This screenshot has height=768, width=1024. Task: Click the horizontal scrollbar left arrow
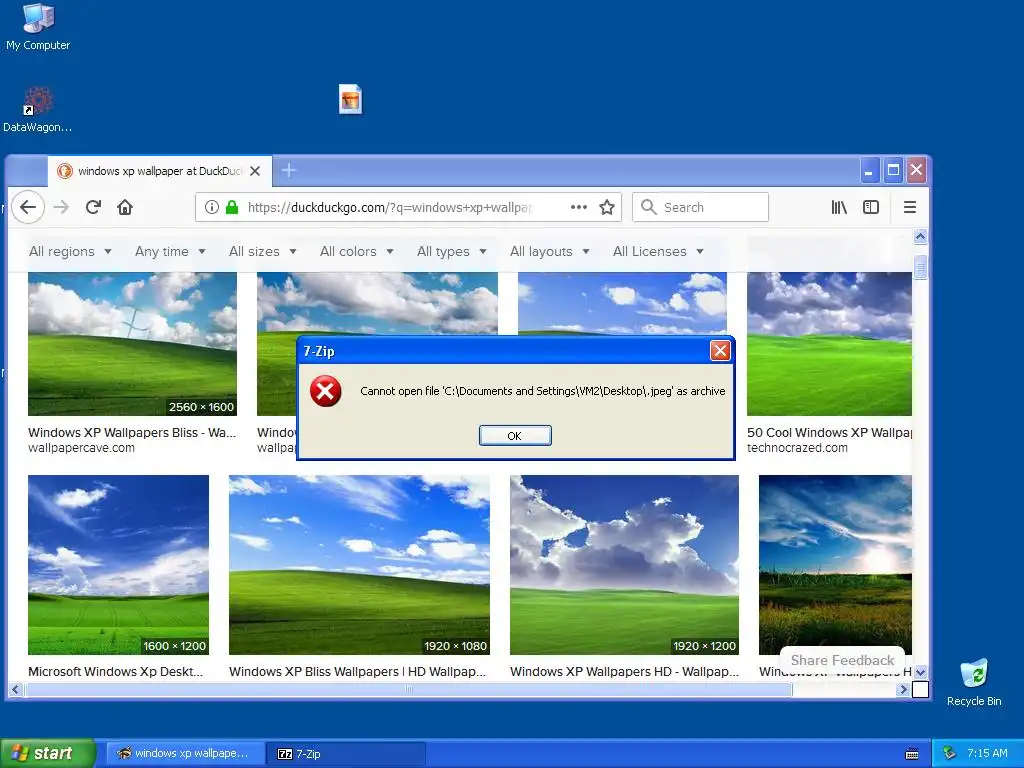coord(16,689)
